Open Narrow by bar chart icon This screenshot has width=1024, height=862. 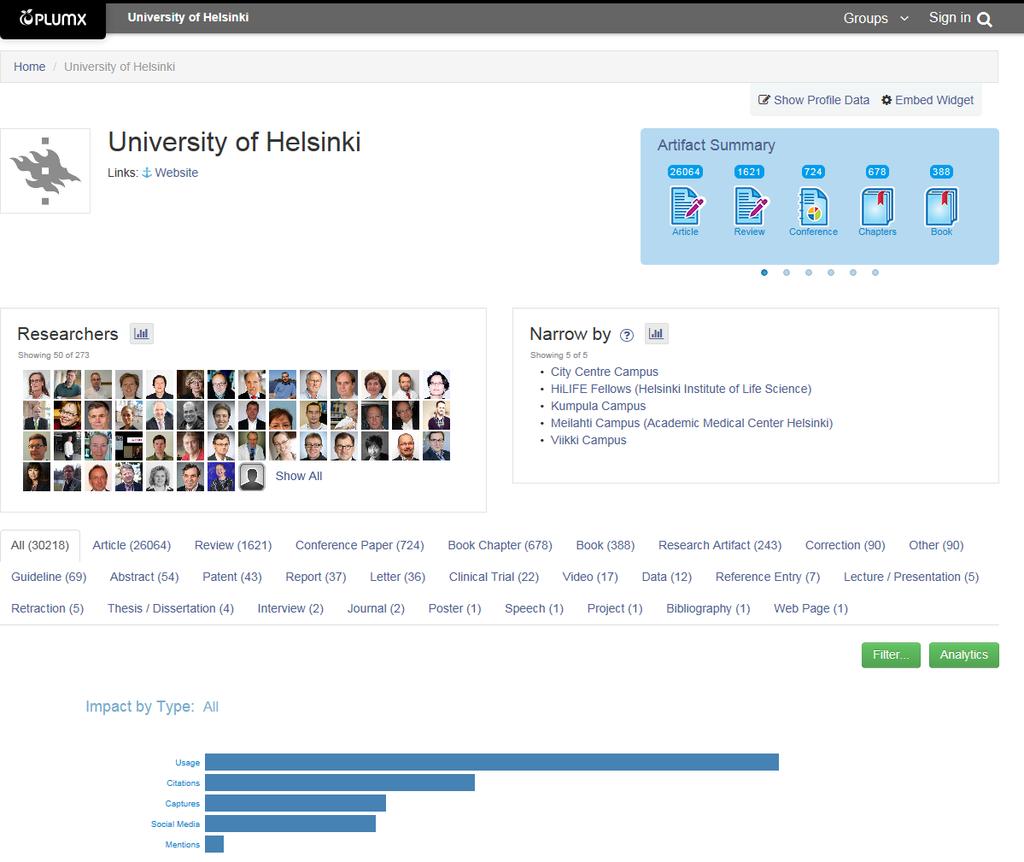656,334
